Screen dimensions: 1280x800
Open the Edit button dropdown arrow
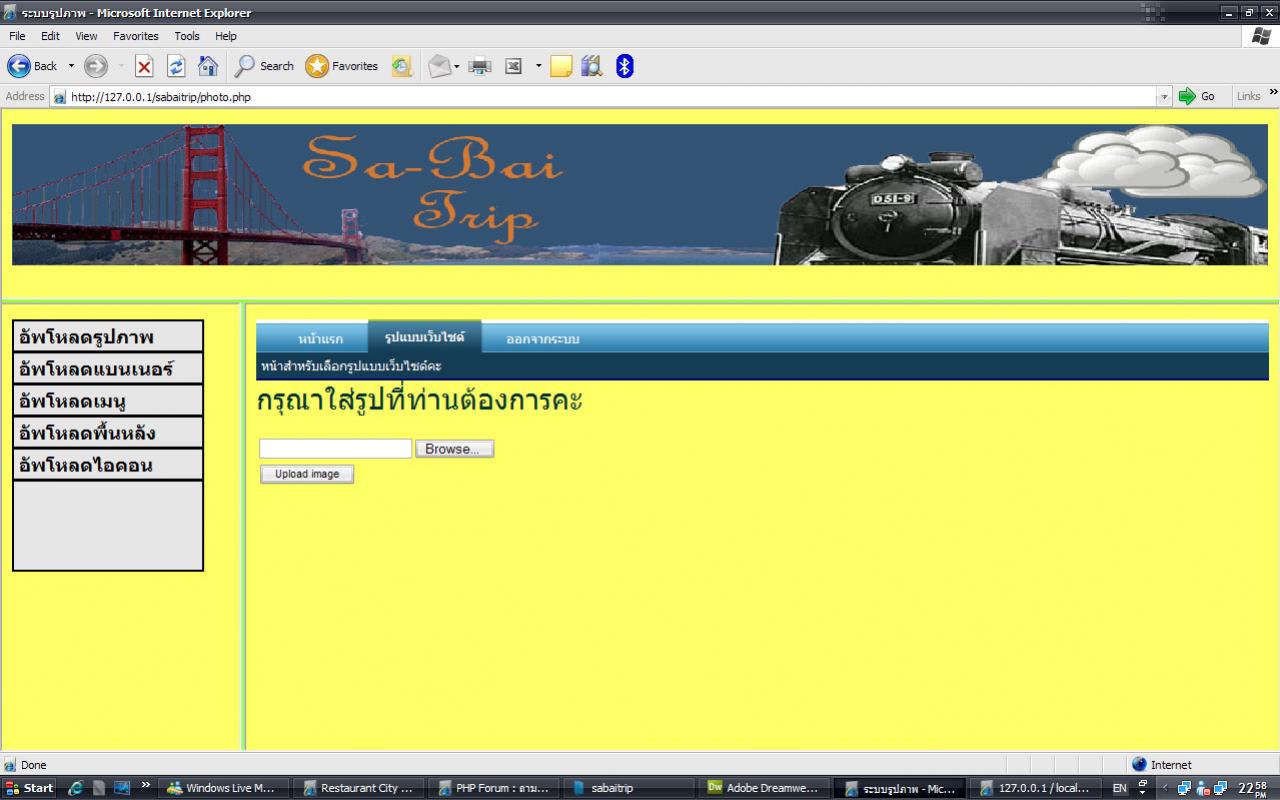(x=538, y=66)
